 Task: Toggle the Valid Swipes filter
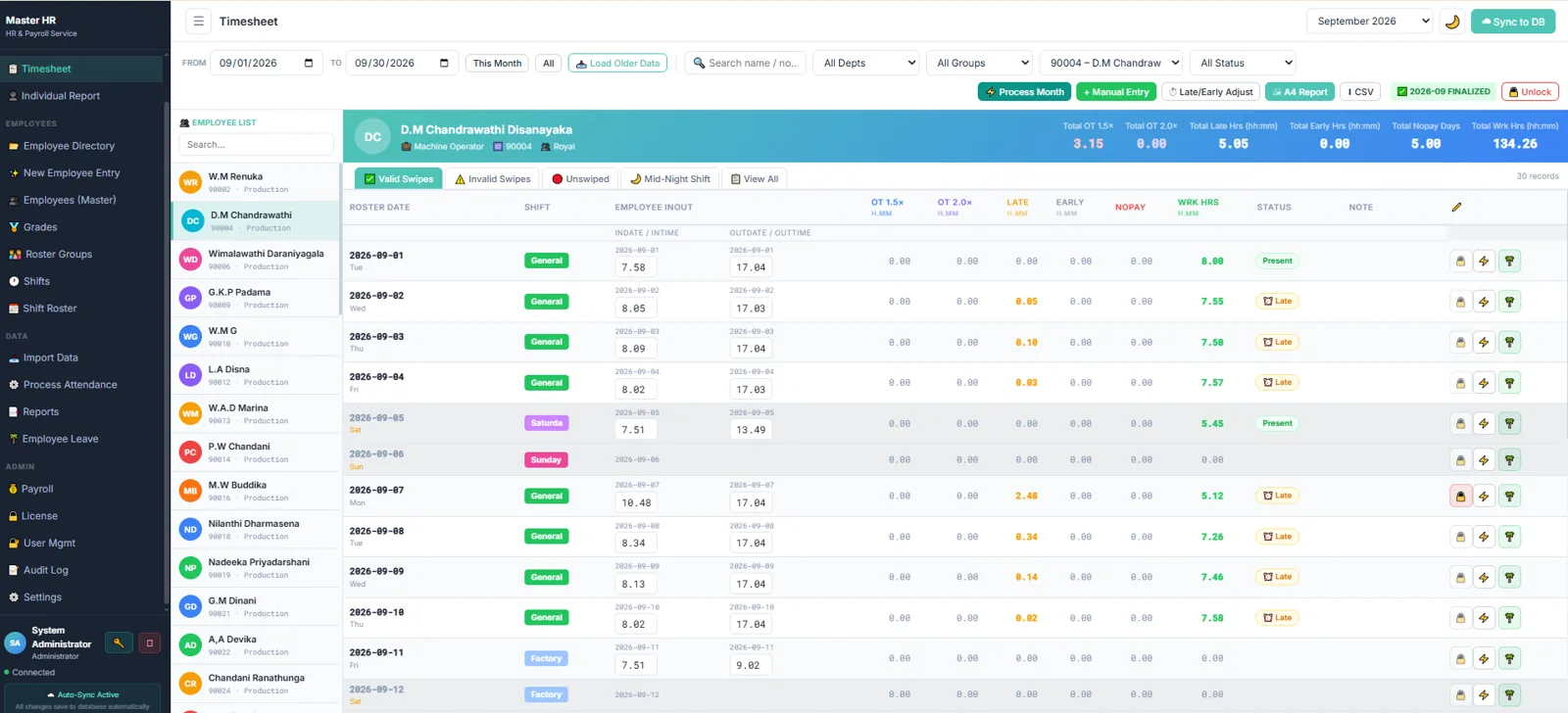click(x=398, y=179)
